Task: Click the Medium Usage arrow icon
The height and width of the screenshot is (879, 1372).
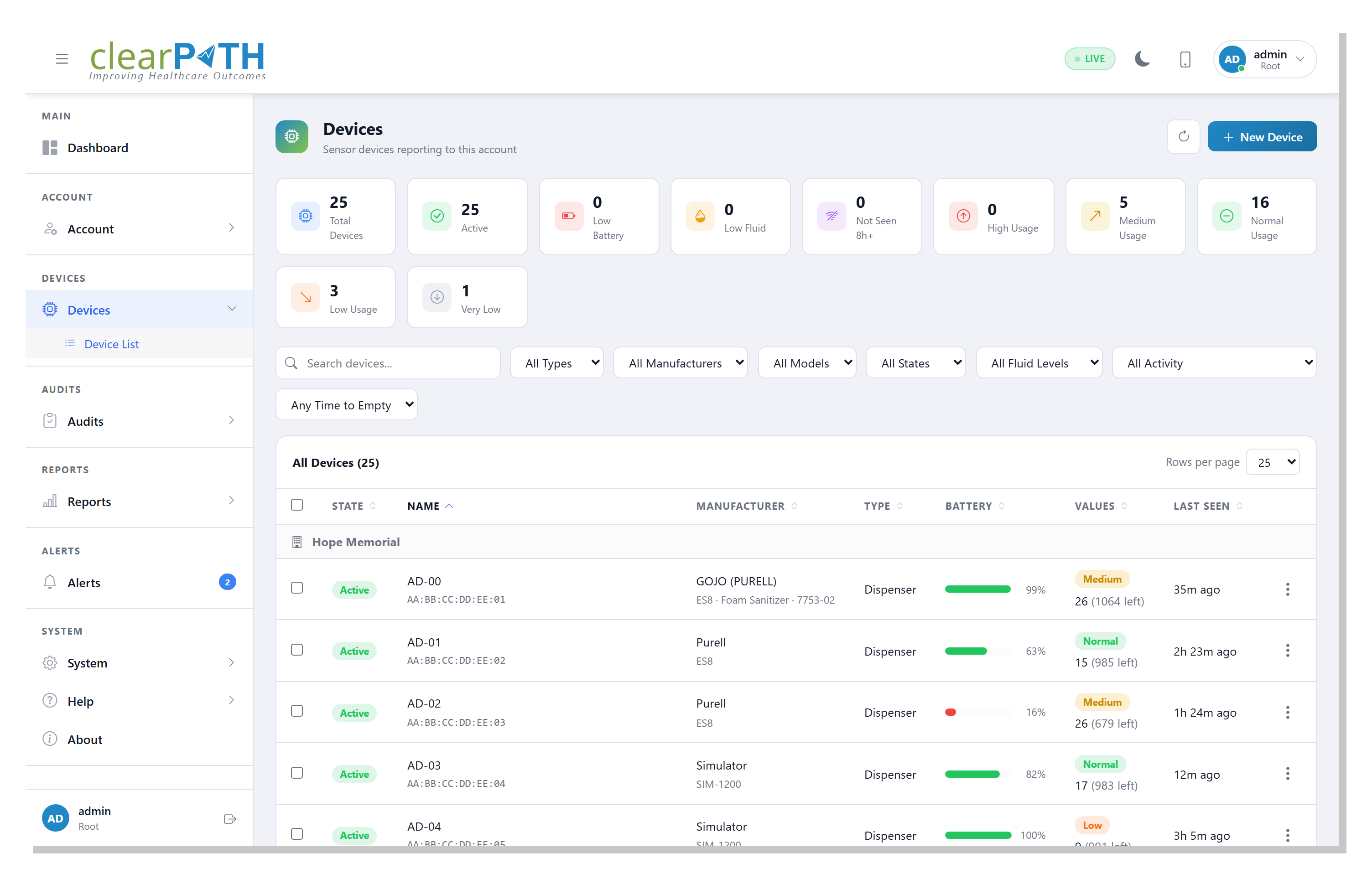Action: tap(1095, 216)
